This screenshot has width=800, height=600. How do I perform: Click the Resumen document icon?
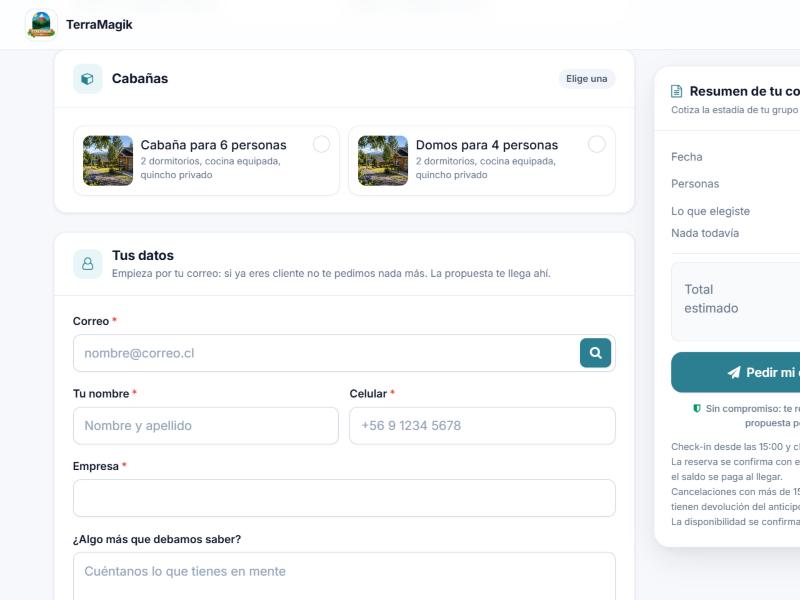677,91
